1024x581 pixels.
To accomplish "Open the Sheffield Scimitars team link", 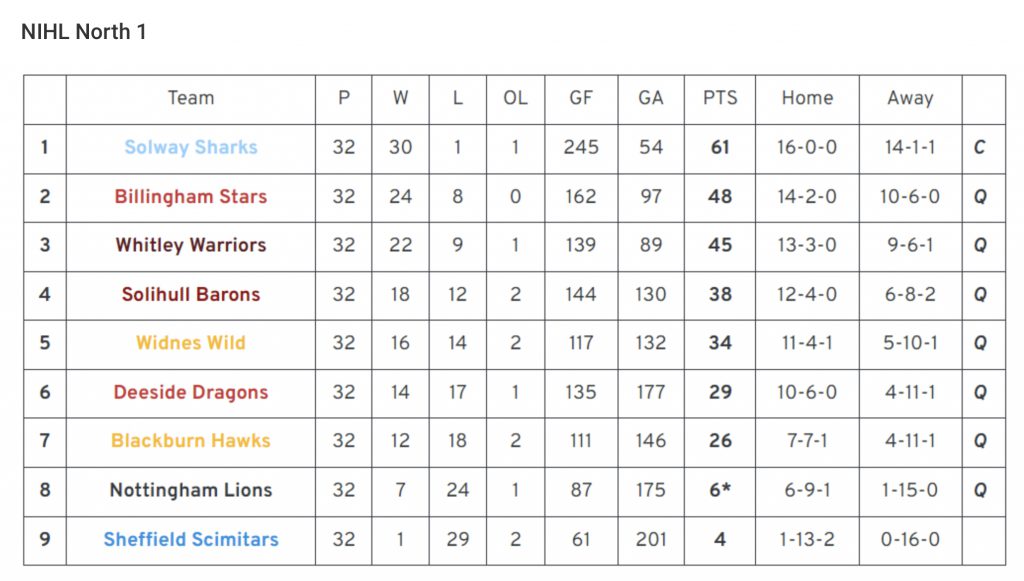I will point(191,539).
